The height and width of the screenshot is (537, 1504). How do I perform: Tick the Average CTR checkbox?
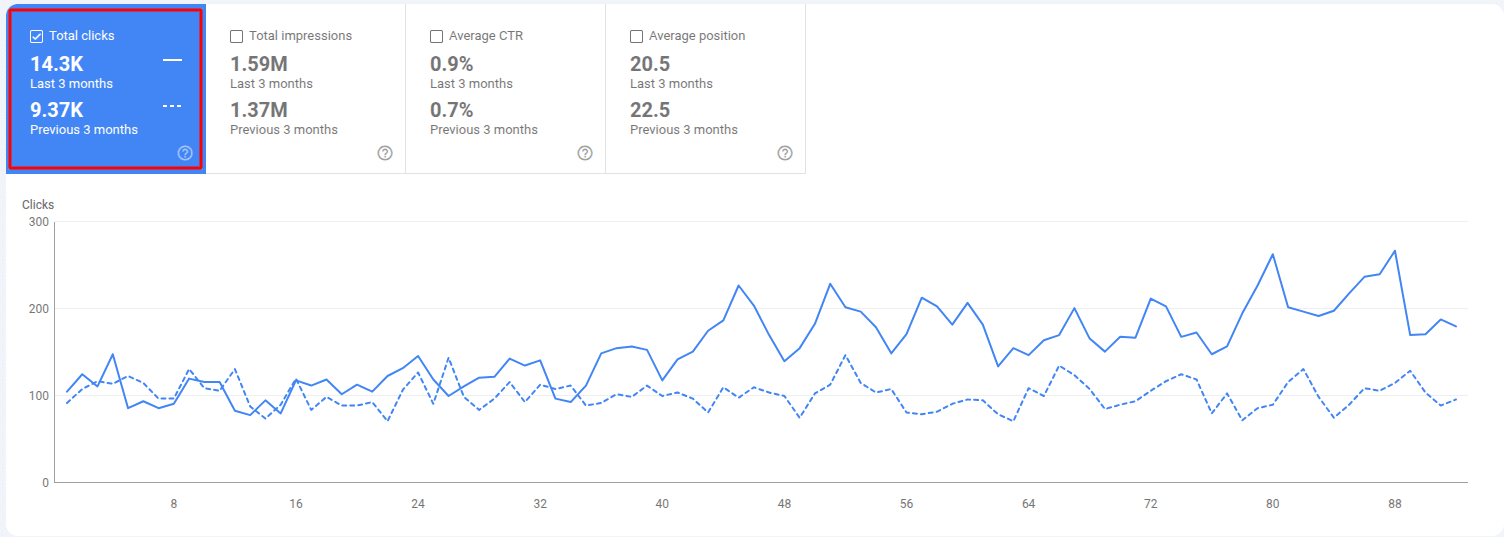click(x=437, y=36)
